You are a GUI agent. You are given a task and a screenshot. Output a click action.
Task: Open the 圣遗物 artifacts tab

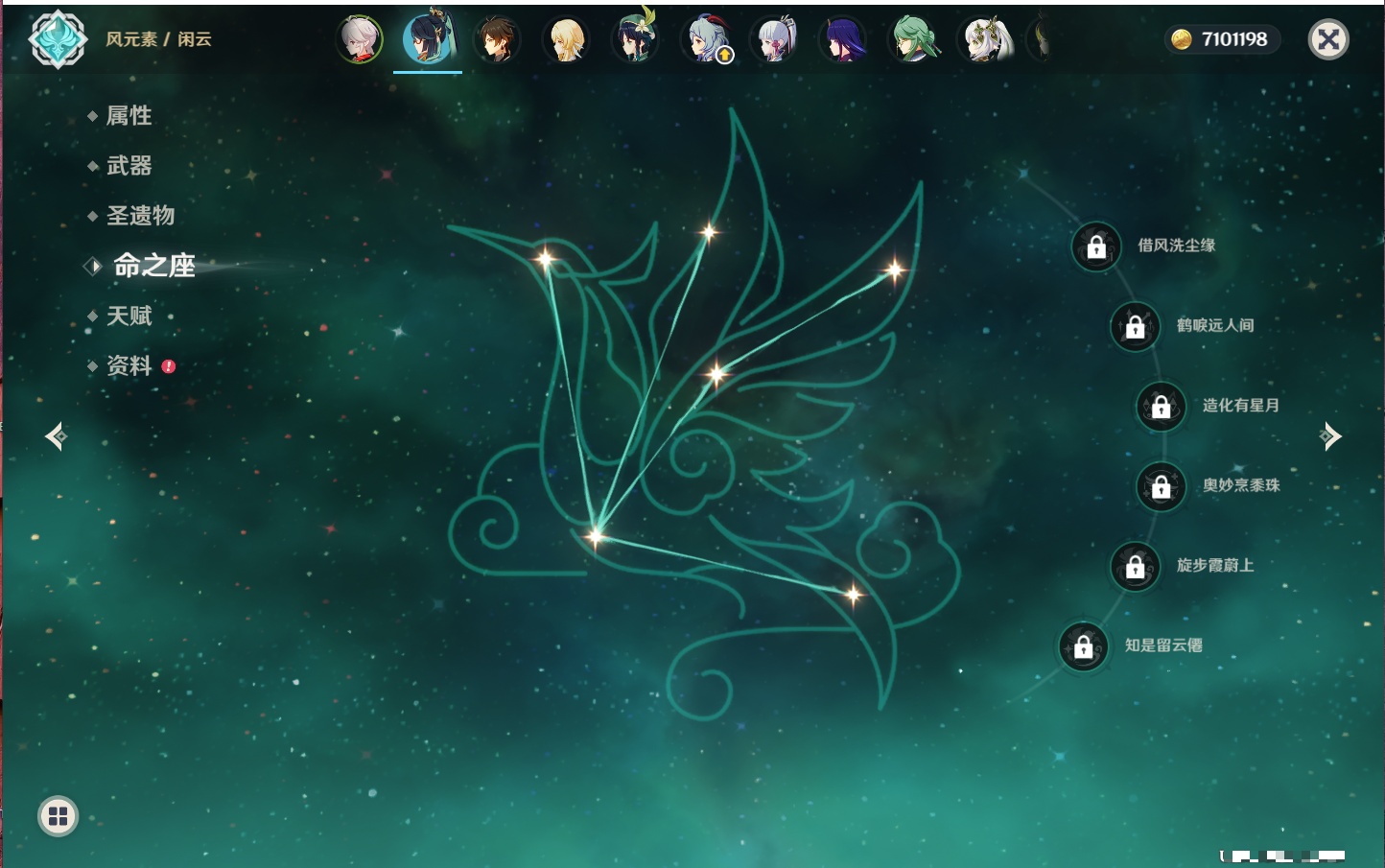[140, 216]
